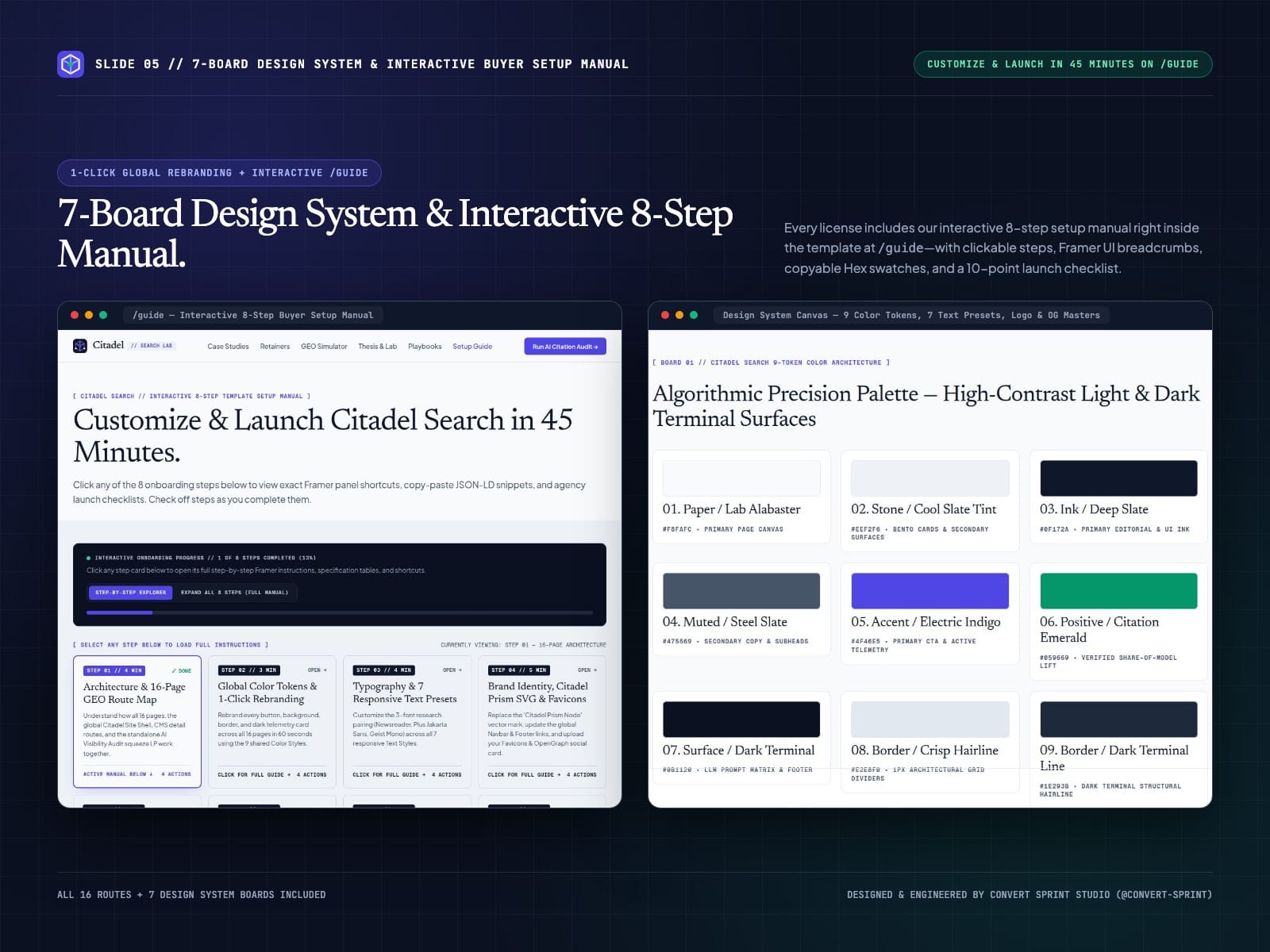Viewport: 1270px width, 952px height.
Task: Select the Step-by-Step Explorer toggle
Action: tap(130, 593)
